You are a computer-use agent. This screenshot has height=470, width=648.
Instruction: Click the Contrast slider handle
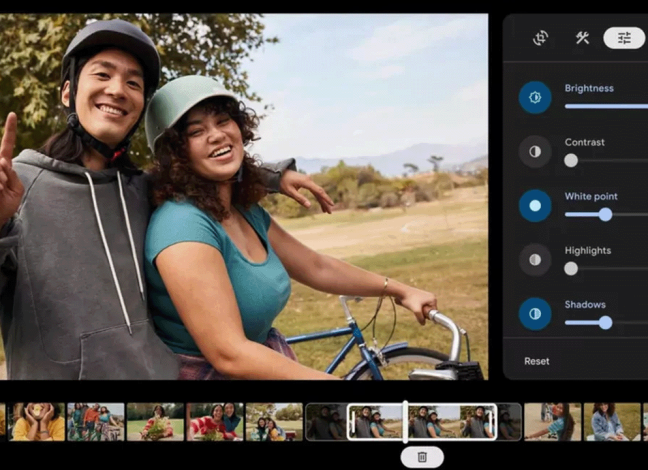click(x=571, y=160)
